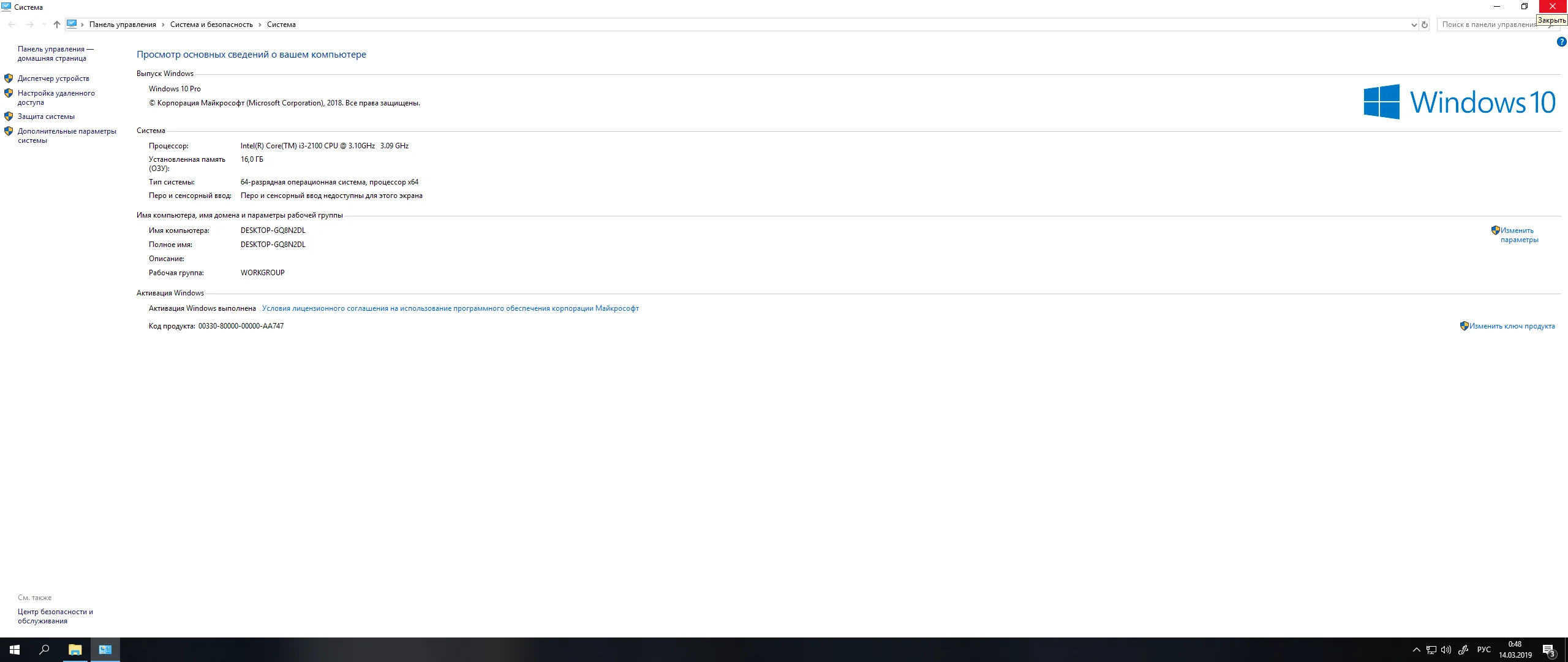Open the Windows Start menu
This screenshot has width=1568, height=662.
pyautogui.click(x=15, y=650)
